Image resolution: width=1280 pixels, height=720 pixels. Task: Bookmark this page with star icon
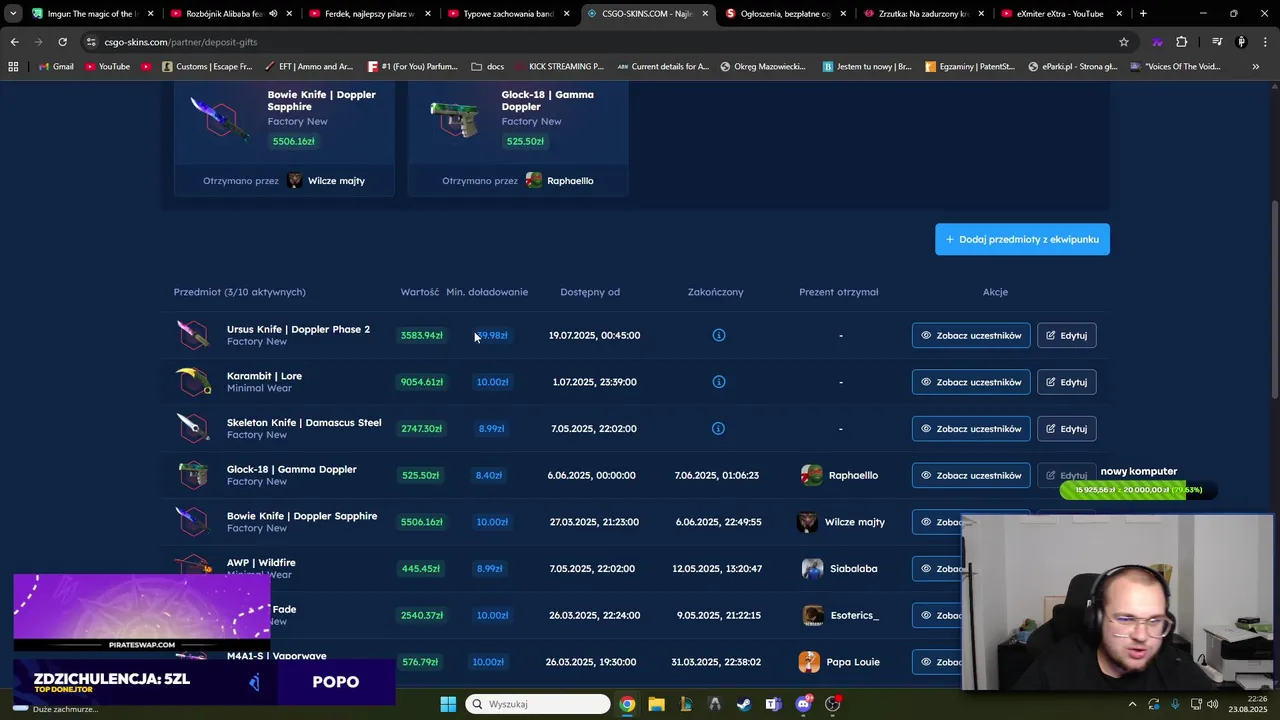tap(1124, 42)
